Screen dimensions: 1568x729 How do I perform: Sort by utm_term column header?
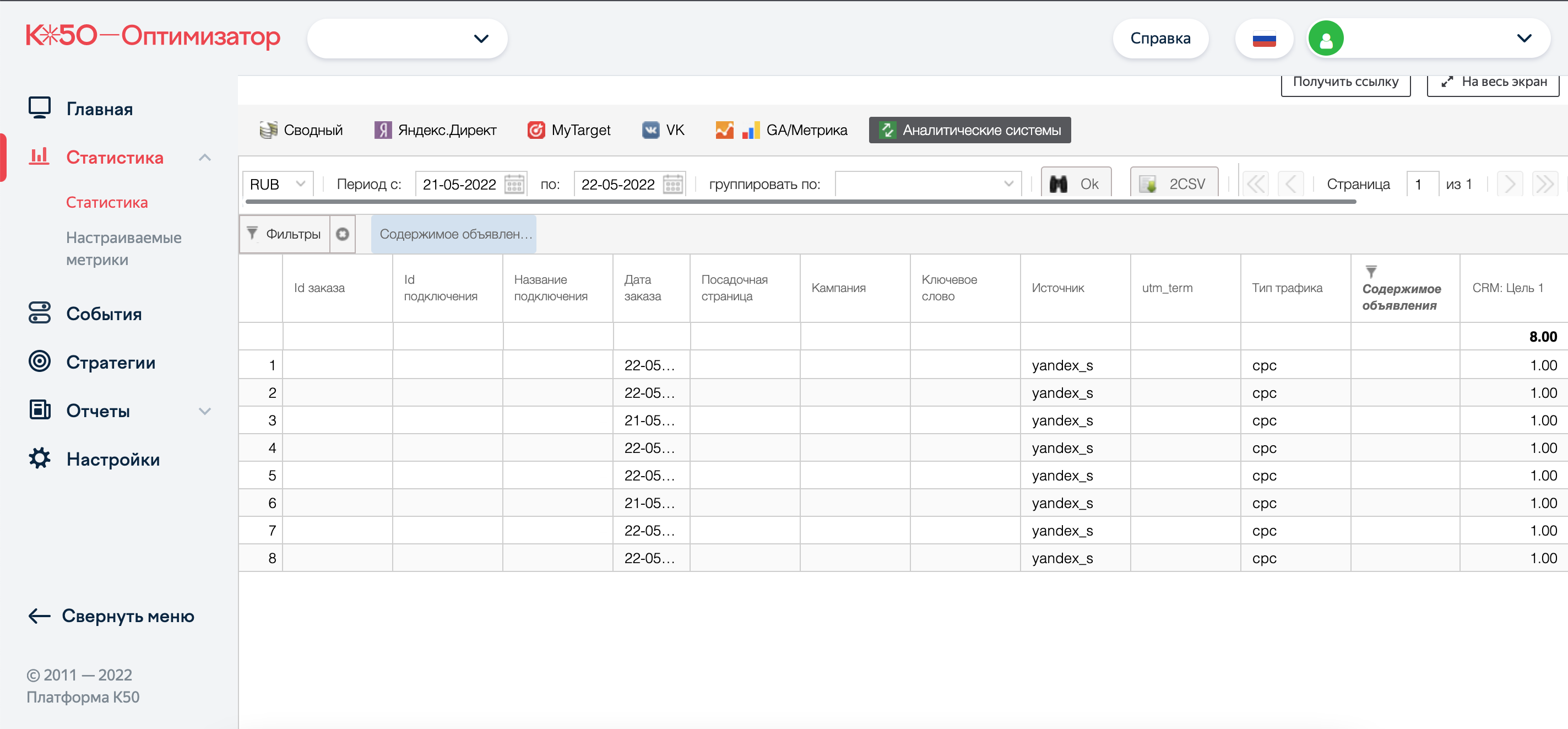pyautogui.click(x=1185, y=288)
